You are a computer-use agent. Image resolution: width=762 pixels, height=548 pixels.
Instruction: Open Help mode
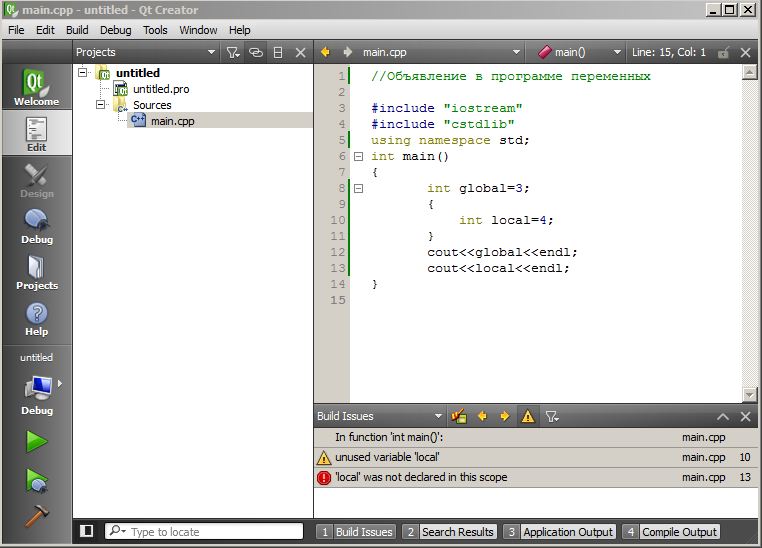pyautogui.click(x=36, y=318)
